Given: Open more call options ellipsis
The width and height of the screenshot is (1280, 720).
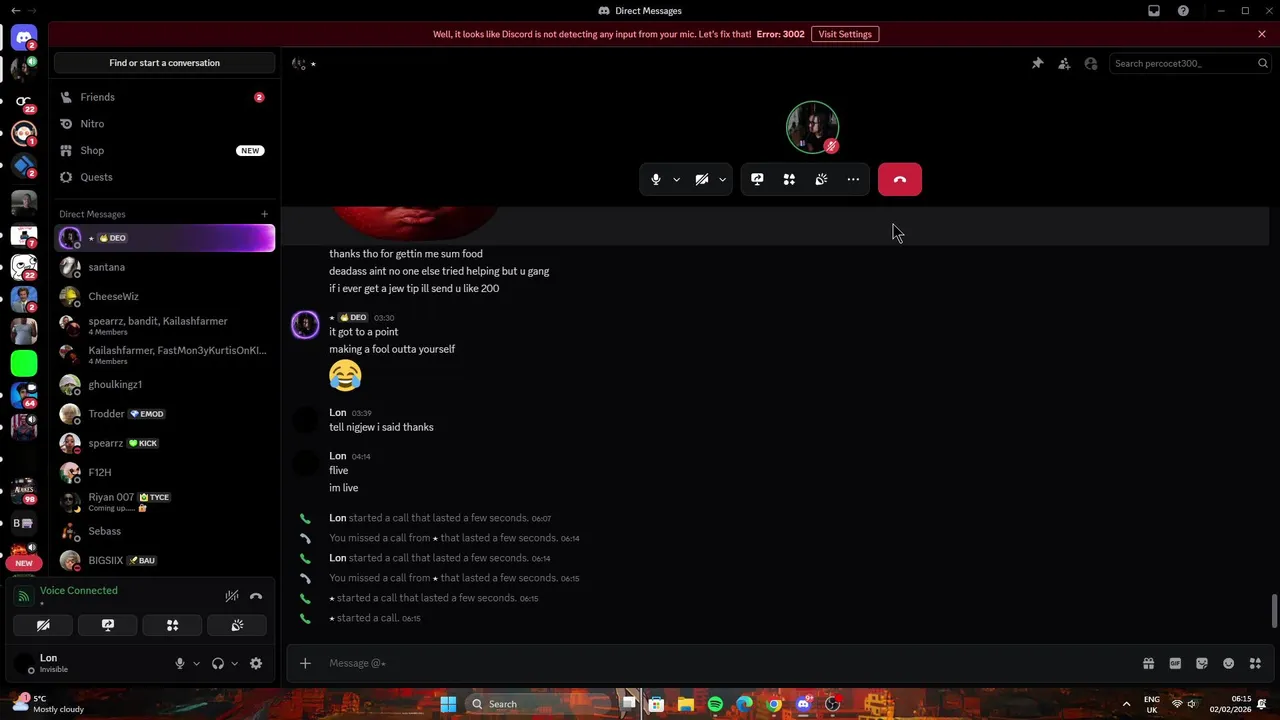Looking at the screenshot, I should point(853,180).
